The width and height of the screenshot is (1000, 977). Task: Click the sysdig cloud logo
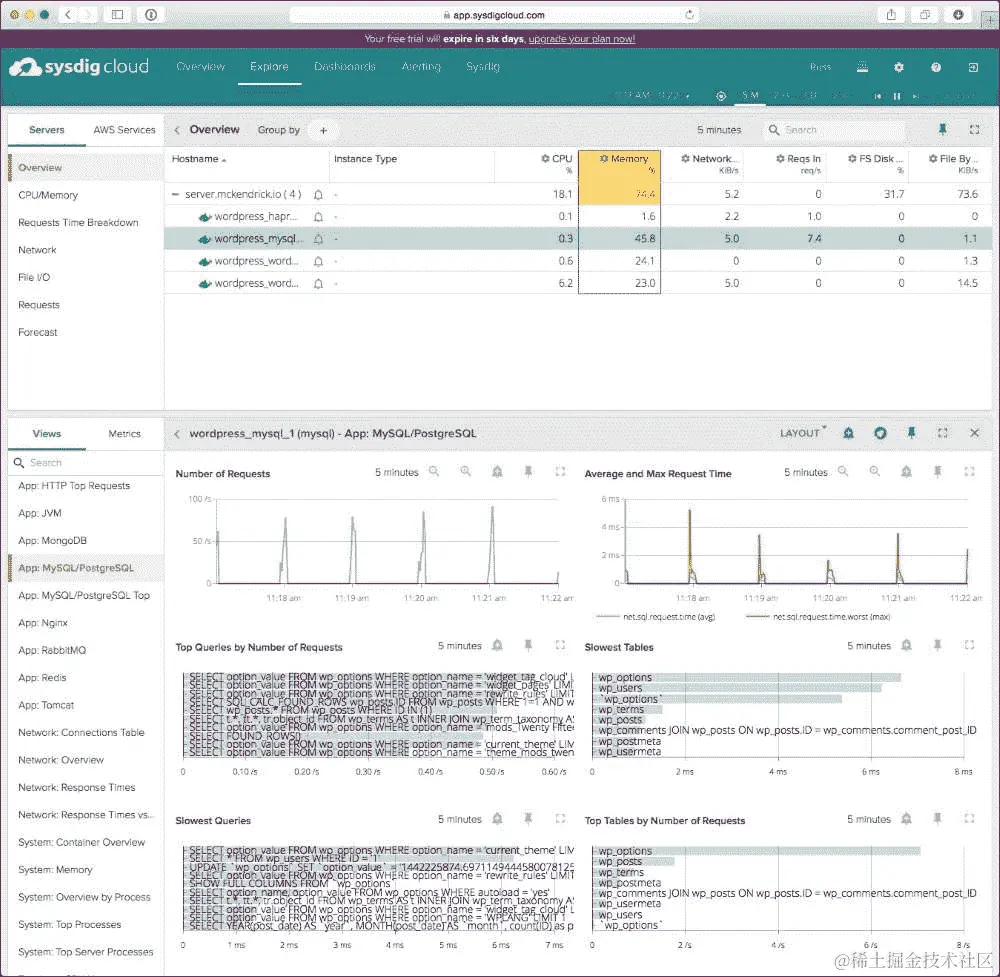click(79, 66)
